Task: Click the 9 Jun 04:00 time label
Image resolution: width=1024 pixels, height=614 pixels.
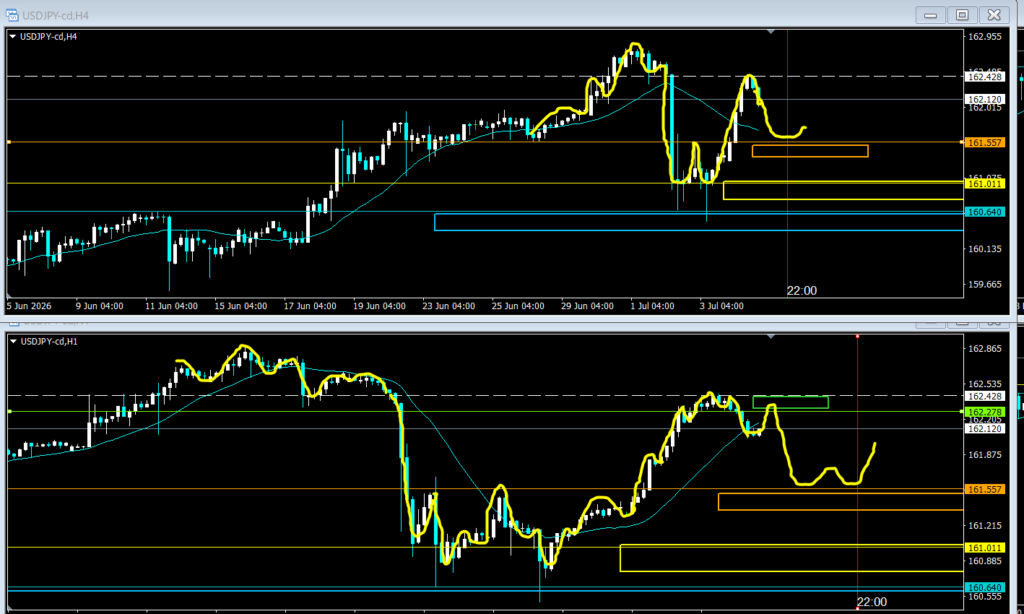Action: click(99, 306)
